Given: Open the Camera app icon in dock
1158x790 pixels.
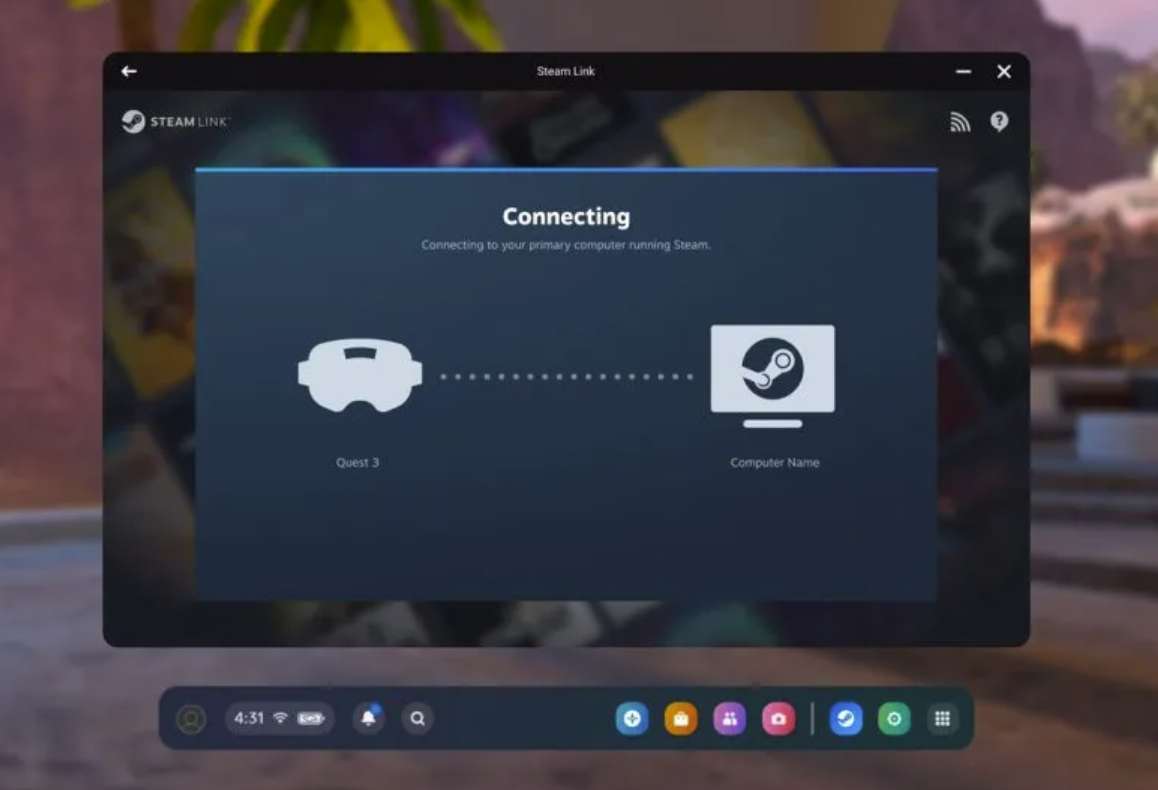Looking at the screenshot, I should pyautogui.click(x=778, y=718).
